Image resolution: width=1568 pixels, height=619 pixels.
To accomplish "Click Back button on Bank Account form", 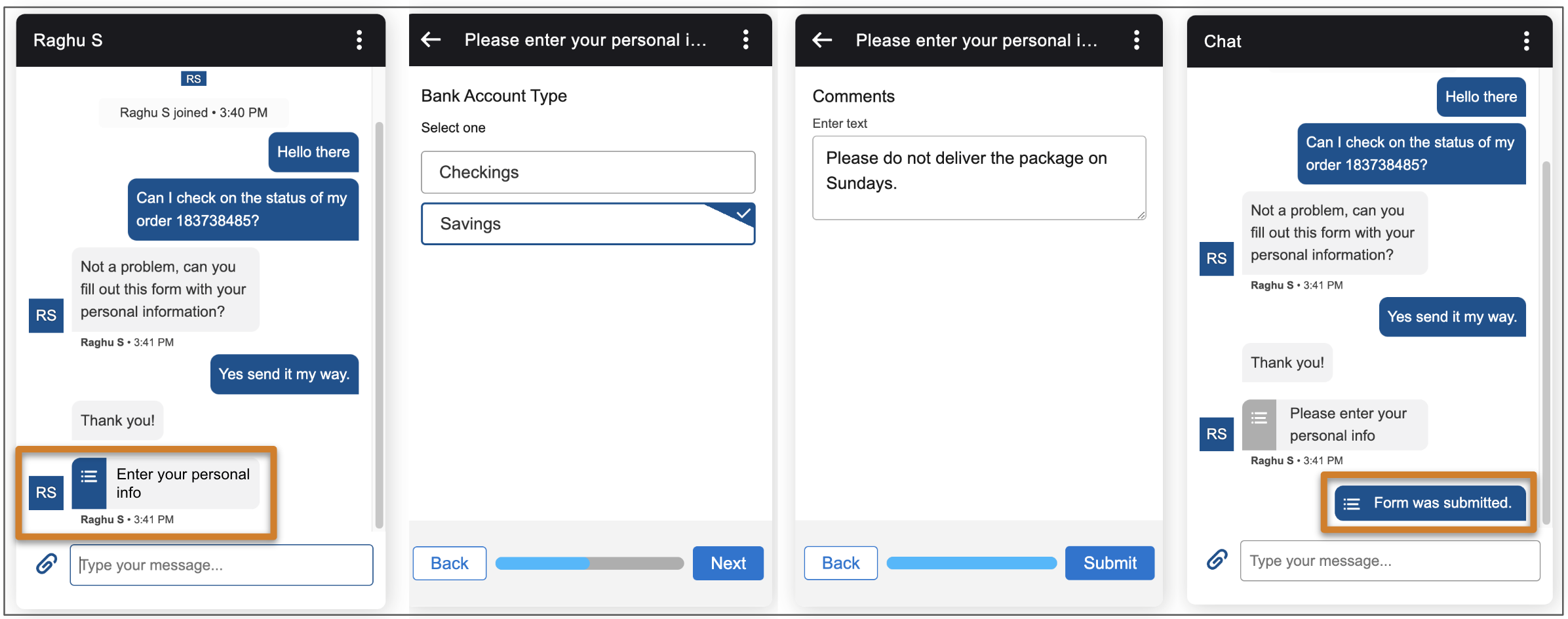I will coord(449,563).
